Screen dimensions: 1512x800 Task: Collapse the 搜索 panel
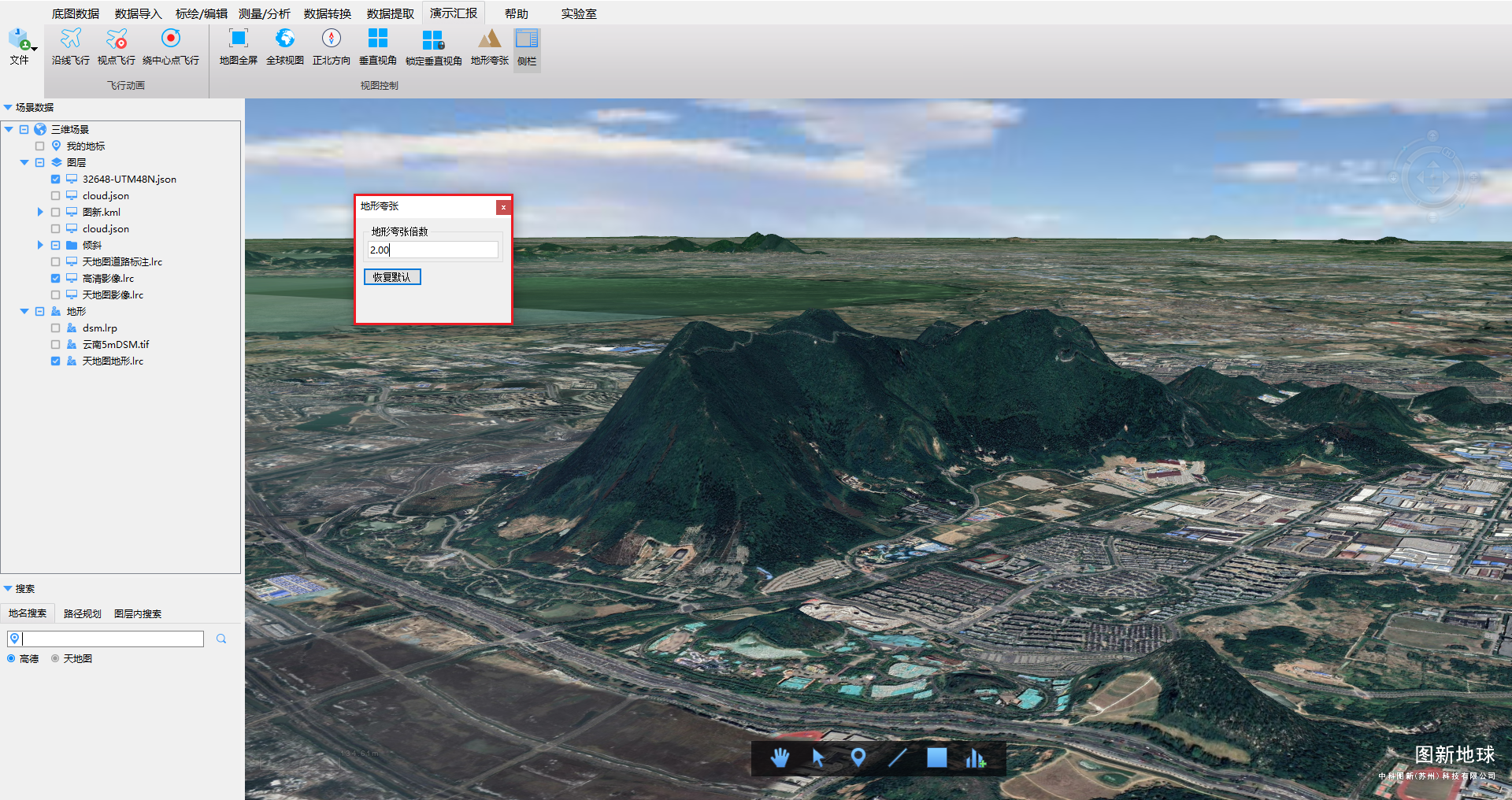click(8, 588)
